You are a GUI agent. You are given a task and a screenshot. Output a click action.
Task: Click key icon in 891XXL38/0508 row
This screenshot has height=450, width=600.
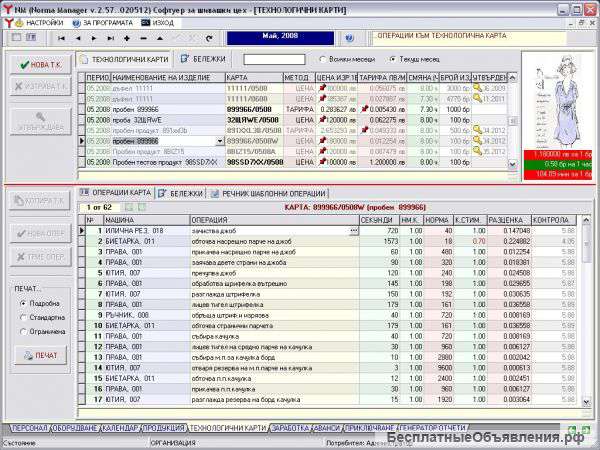[477, 130]
